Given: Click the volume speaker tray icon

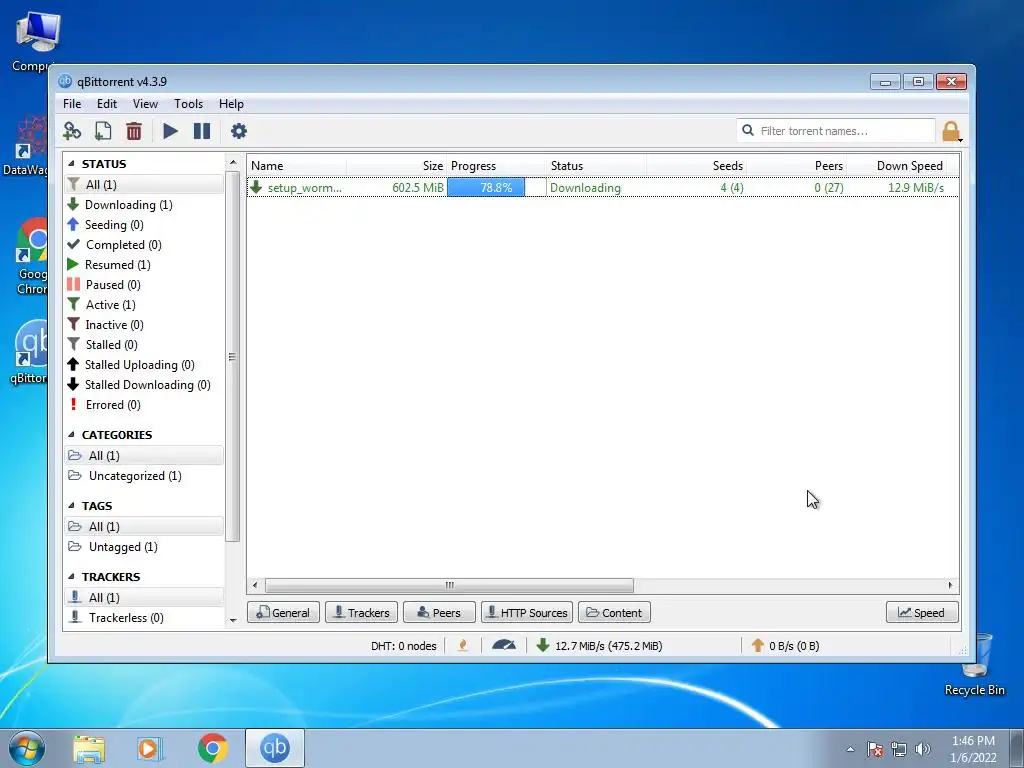Looking at the screenshot, I should (923, 749).
